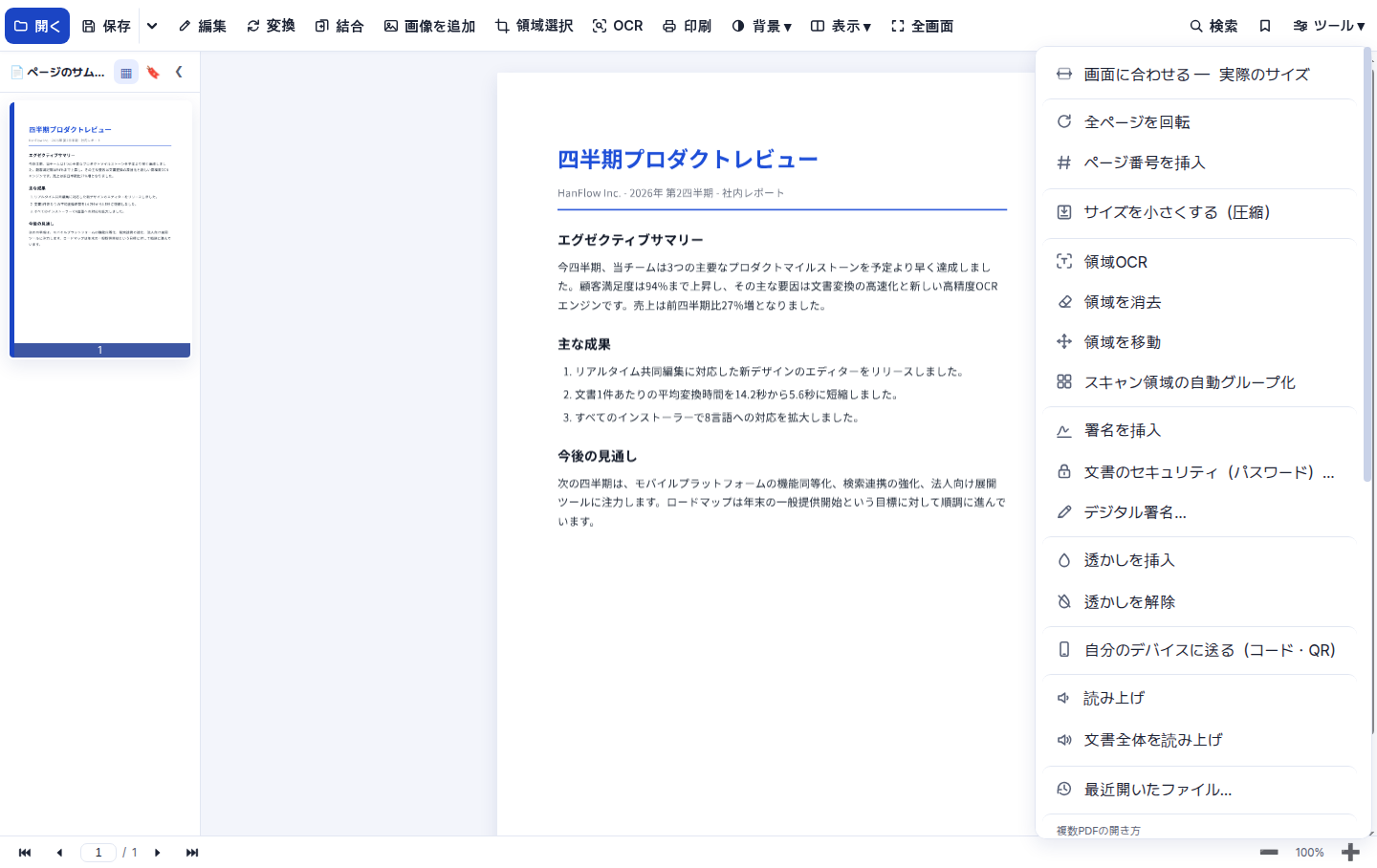Go to next page arrow
Image resolution: width=1377 pixels, height=868 pixels.
point(158,853)
